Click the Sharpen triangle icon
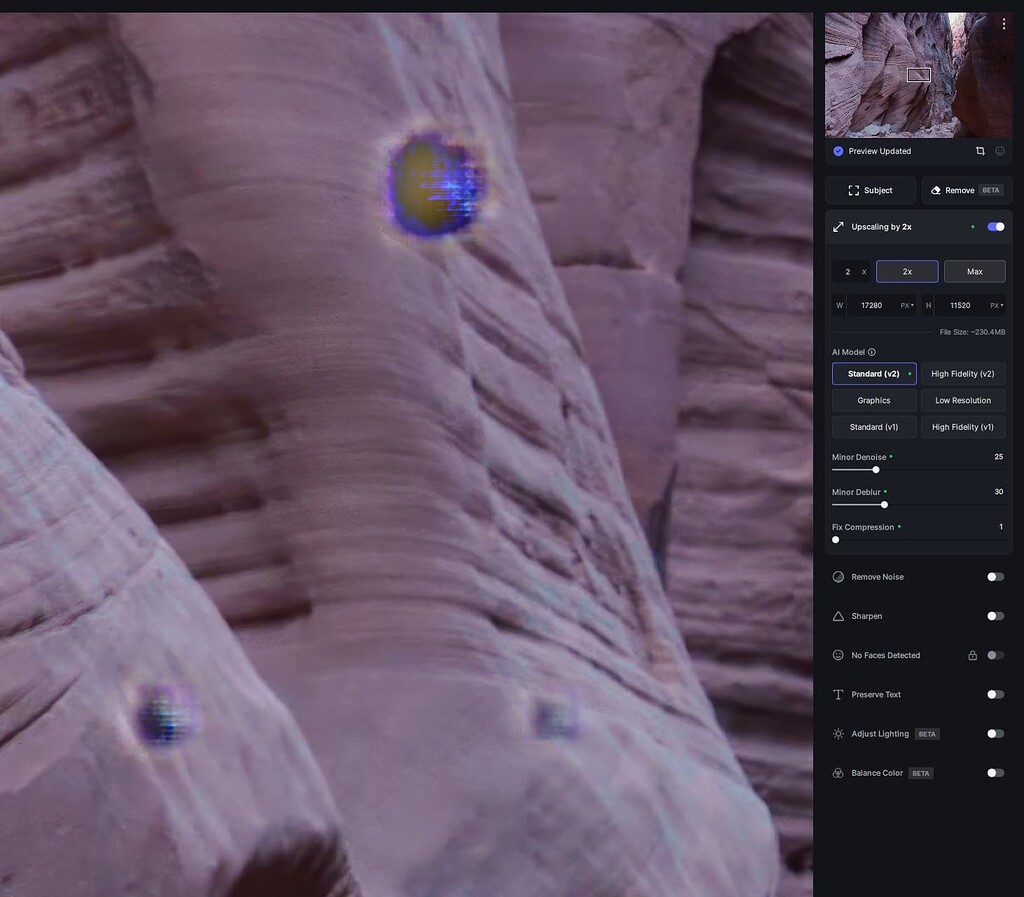Viewport: 1024px width, 897px height. click(x=839, y=616)
